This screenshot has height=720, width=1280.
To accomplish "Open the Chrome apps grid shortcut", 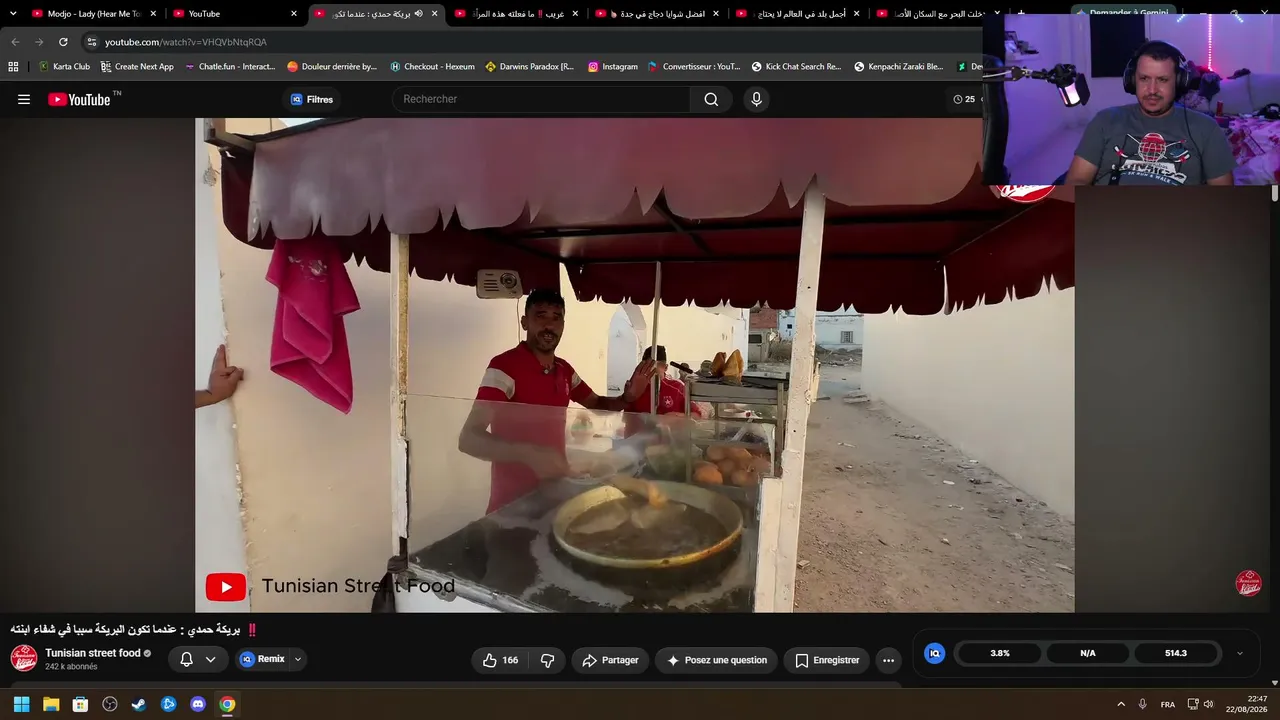I will [13, 67].
